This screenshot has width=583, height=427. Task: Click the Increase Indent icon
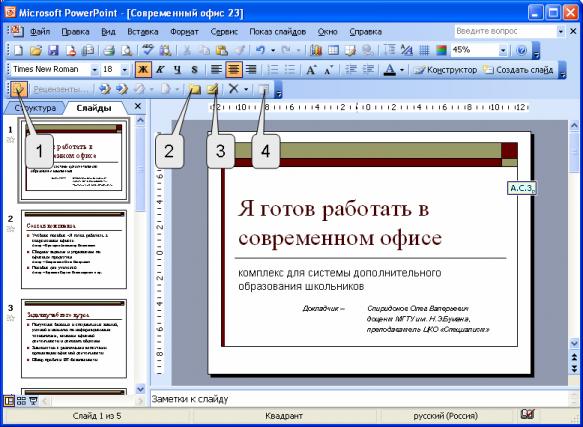click(368, 70)
